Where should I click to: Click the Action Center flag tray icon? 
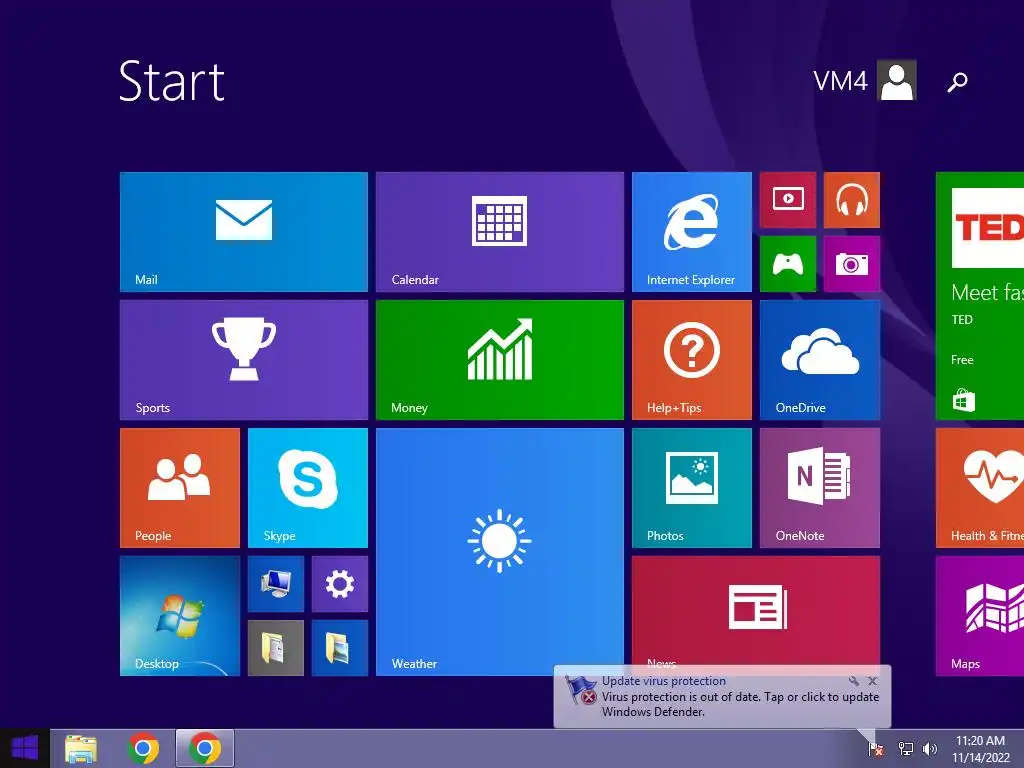click(876, 748)
